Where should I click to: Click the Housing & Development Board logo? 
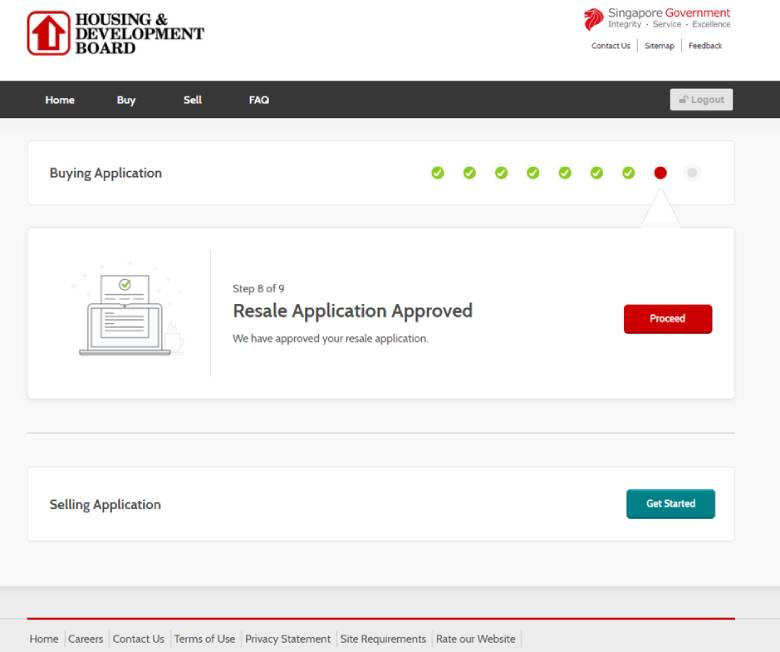(x=114, y=34)
